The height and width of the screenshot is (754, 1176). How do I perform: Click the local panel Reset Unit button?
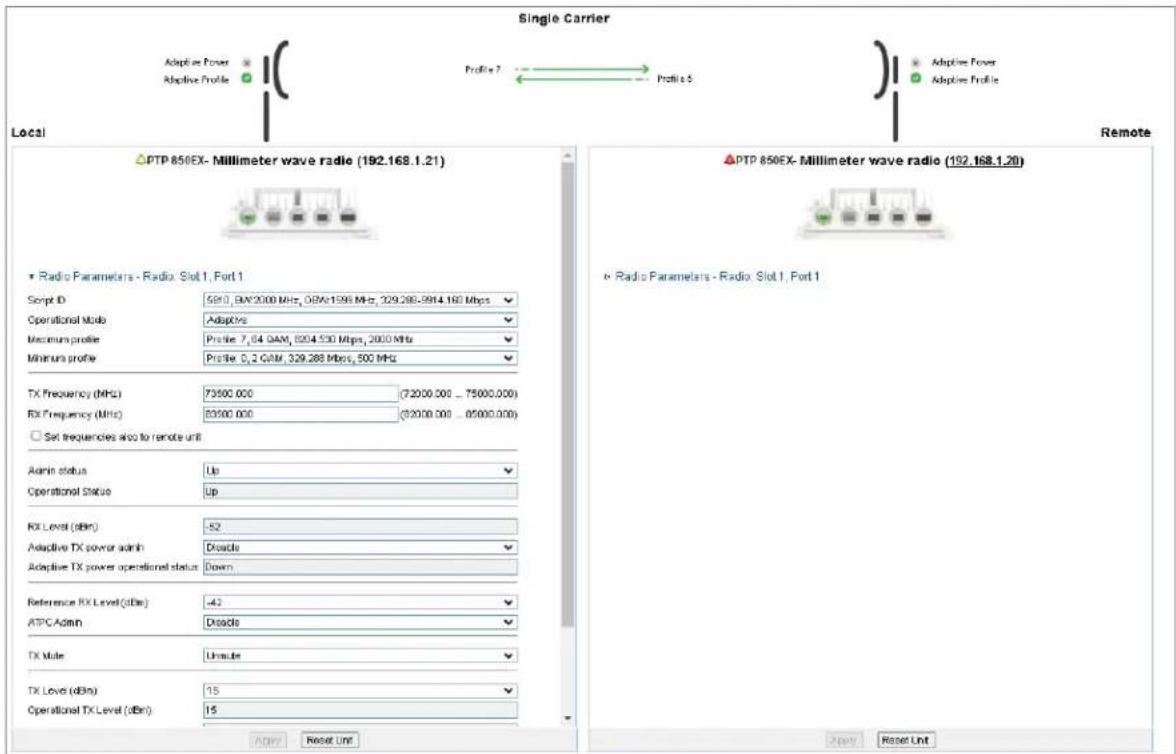[x=329, y=740]
